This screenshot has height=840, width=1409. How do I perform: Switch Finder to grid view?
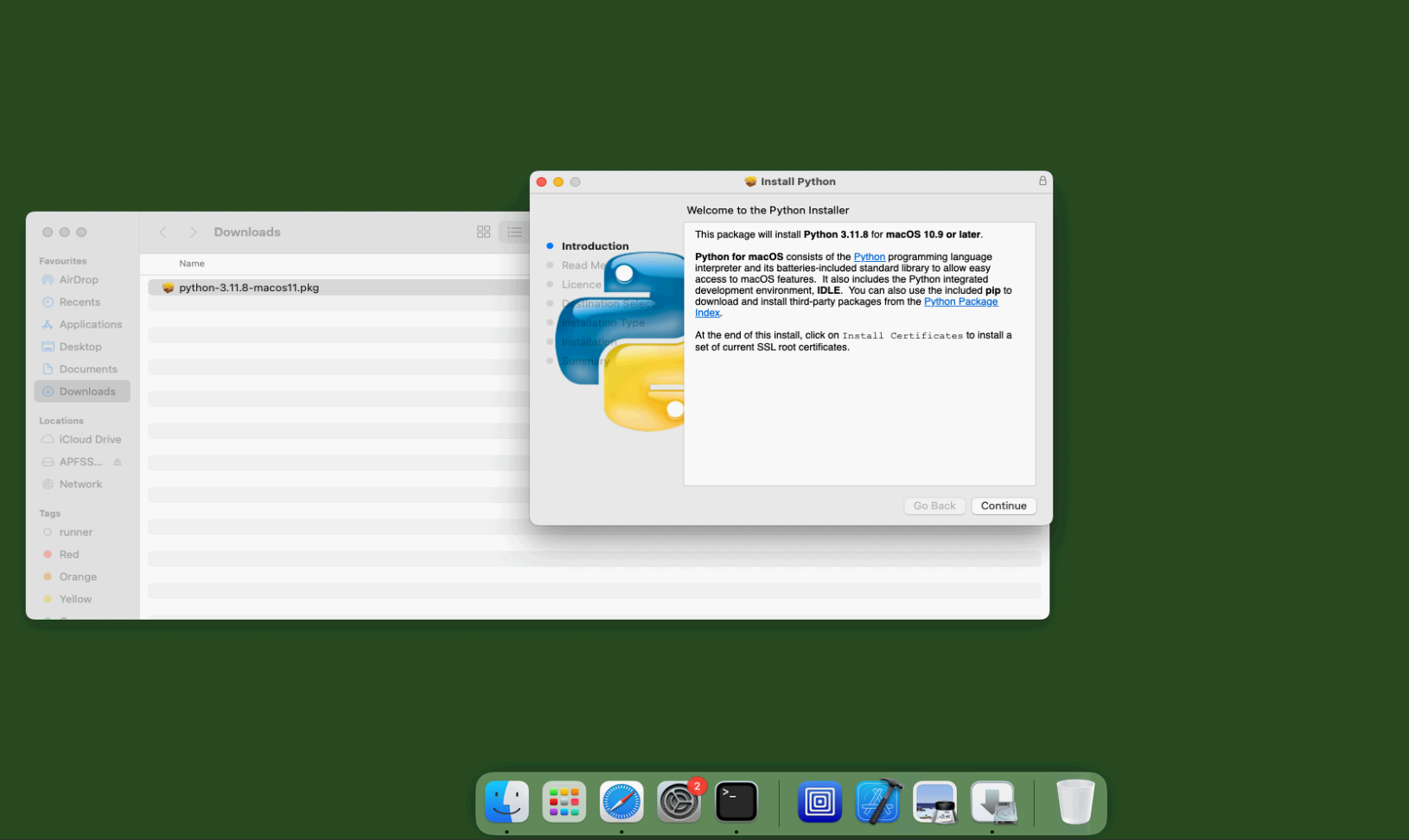(x=483, y=232)
